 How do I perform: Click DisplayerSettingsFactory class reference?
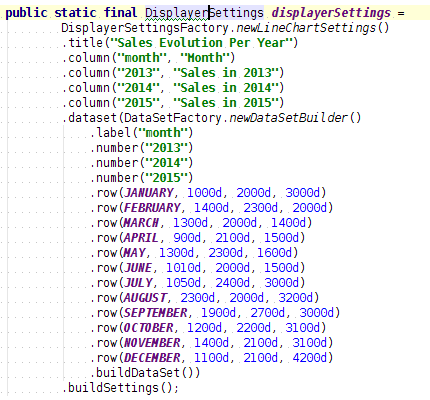click(145, 28)
